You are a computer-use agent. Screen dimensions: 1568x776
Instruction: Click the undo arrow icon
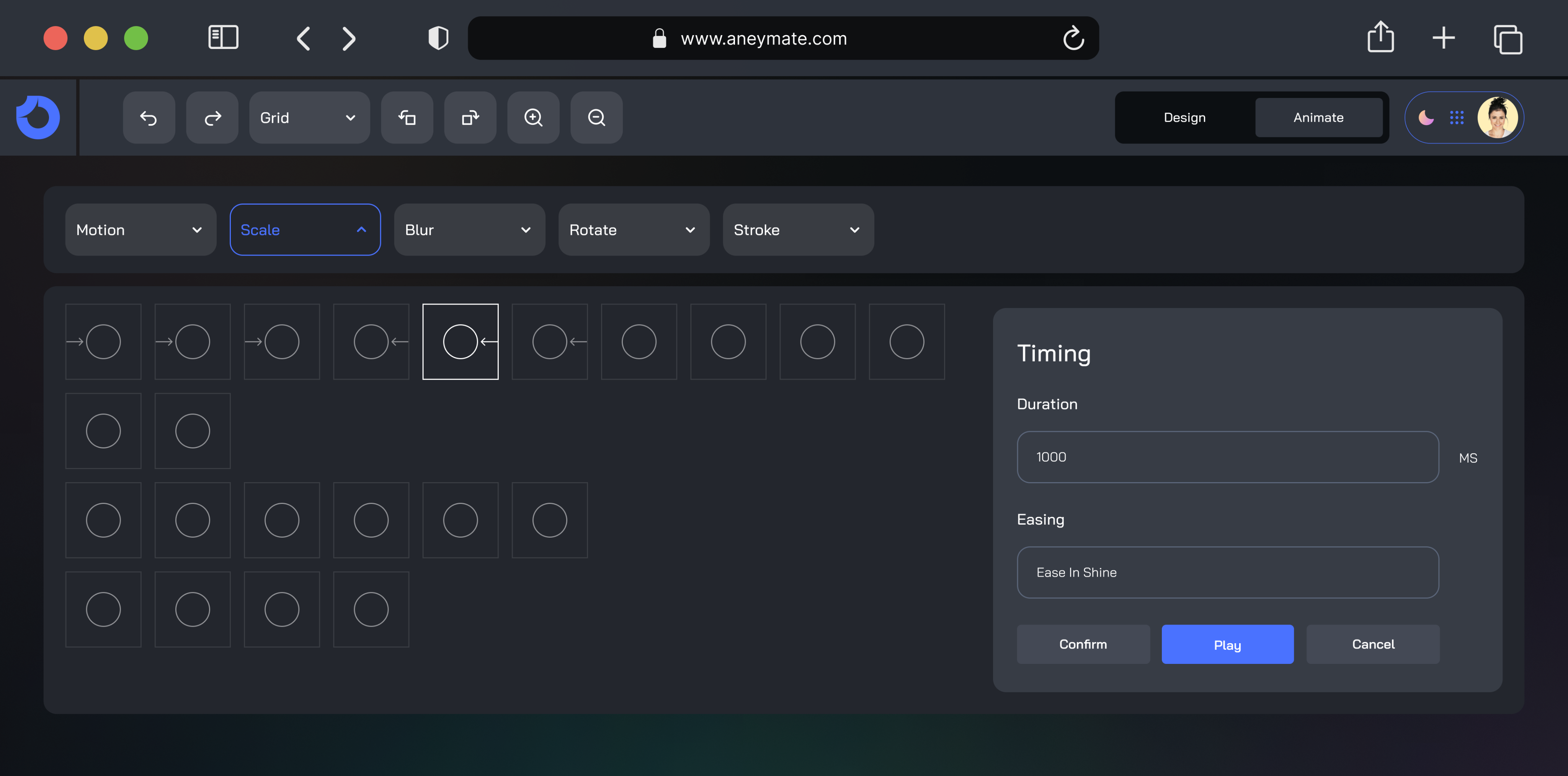pyautogui.click(x=149, y=117)
